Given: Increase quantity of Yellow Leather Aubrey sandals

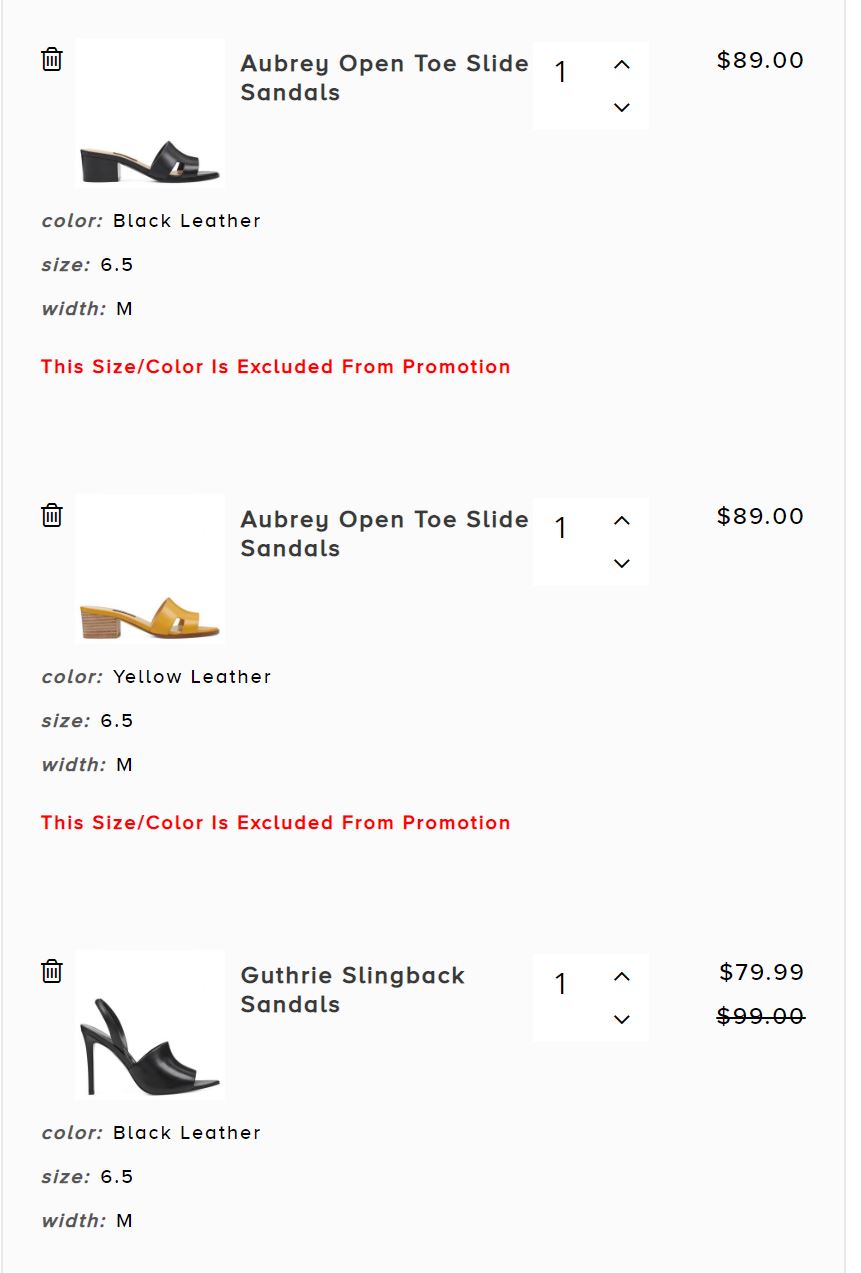Looking at the screenshot, I should click(621, 521).
